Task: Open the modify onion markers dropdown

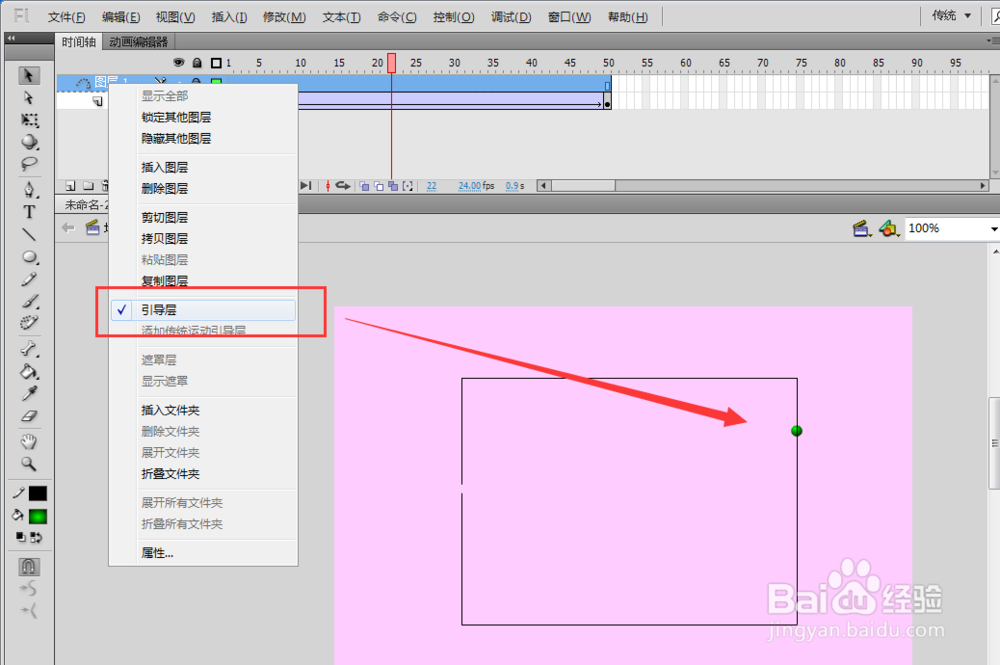Action: (408, 186)
